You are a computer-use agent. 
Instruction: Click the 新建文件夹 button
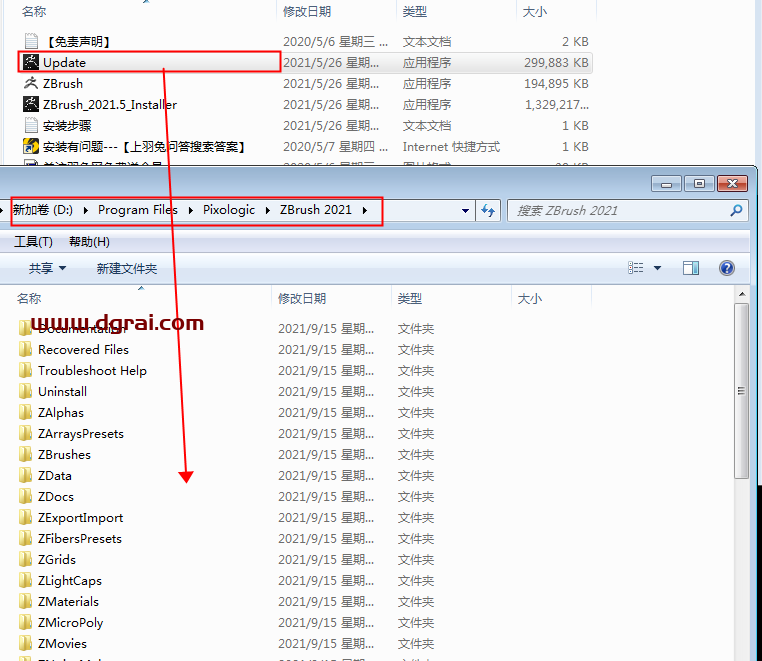tap(127, 268)
